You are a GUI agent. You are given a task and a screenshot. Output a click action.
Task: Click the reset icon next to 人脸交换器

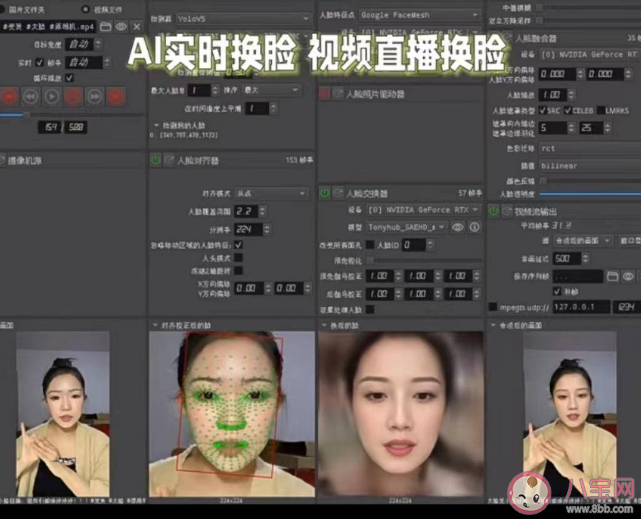[x=338, y=193]
